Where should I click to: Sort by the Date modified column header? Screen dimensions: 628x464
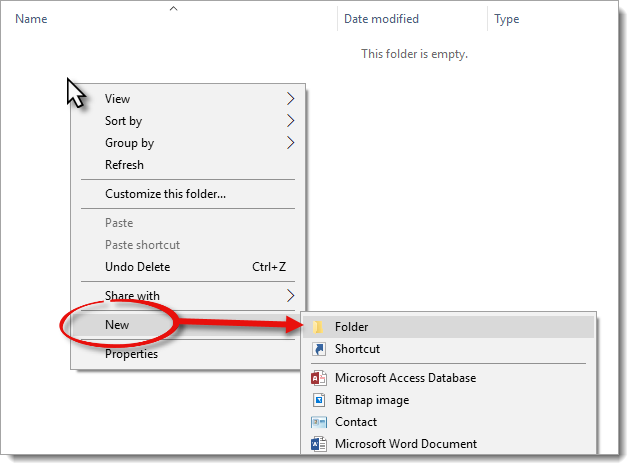pos(381,19)
